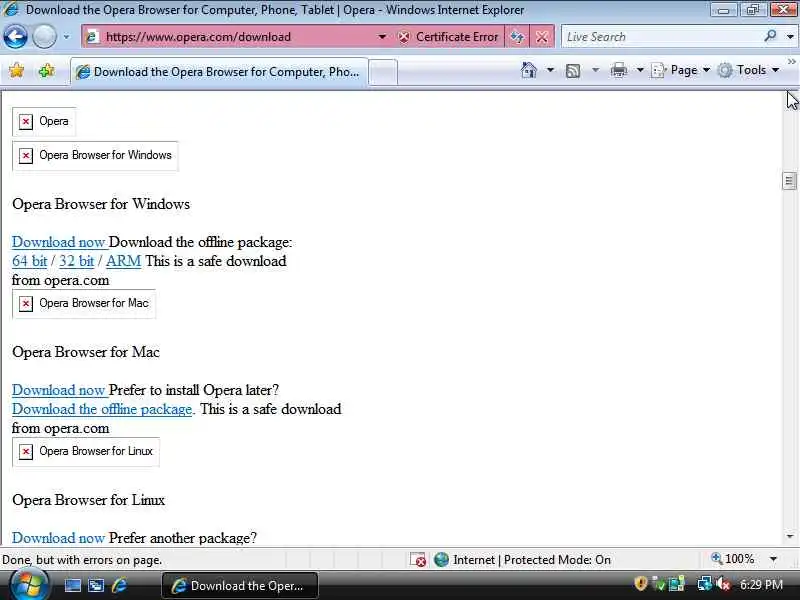Click the 100% zoom level button
800x600 pixels.
click(733, 559)
